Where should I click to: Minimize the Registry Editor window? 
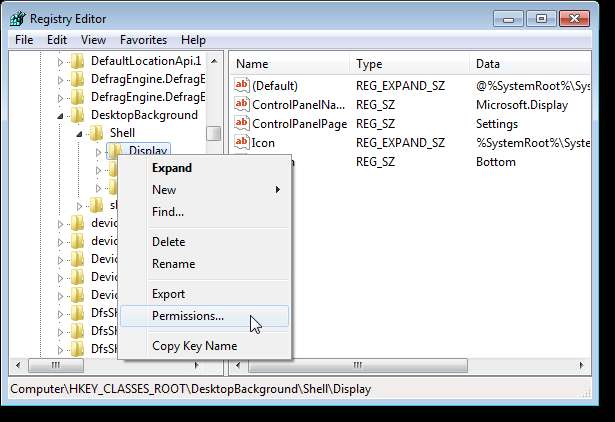[x=508, y=19]
